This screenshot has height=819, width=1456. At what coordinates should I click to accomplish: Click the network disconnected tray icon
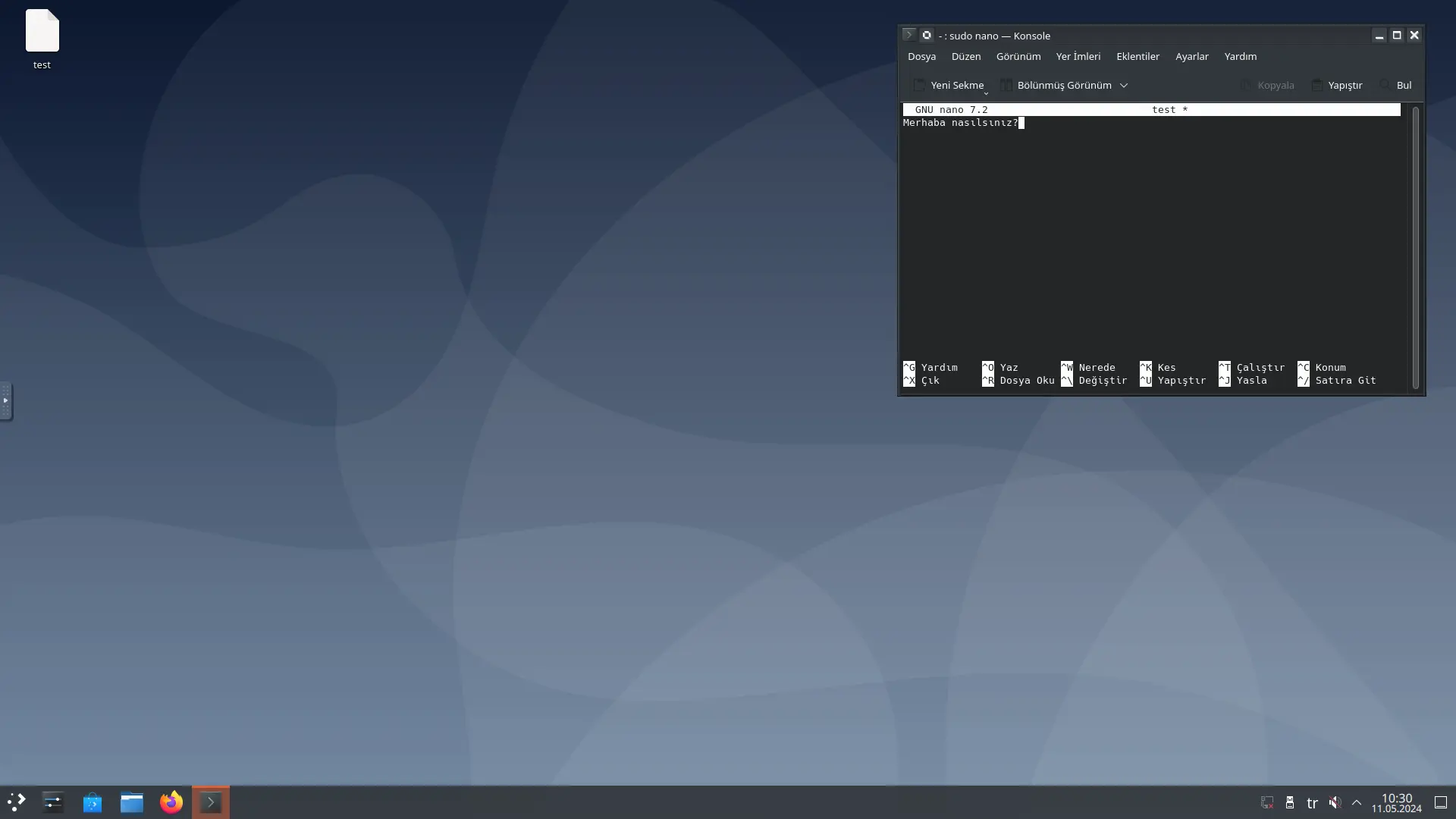pos(1267,802)
